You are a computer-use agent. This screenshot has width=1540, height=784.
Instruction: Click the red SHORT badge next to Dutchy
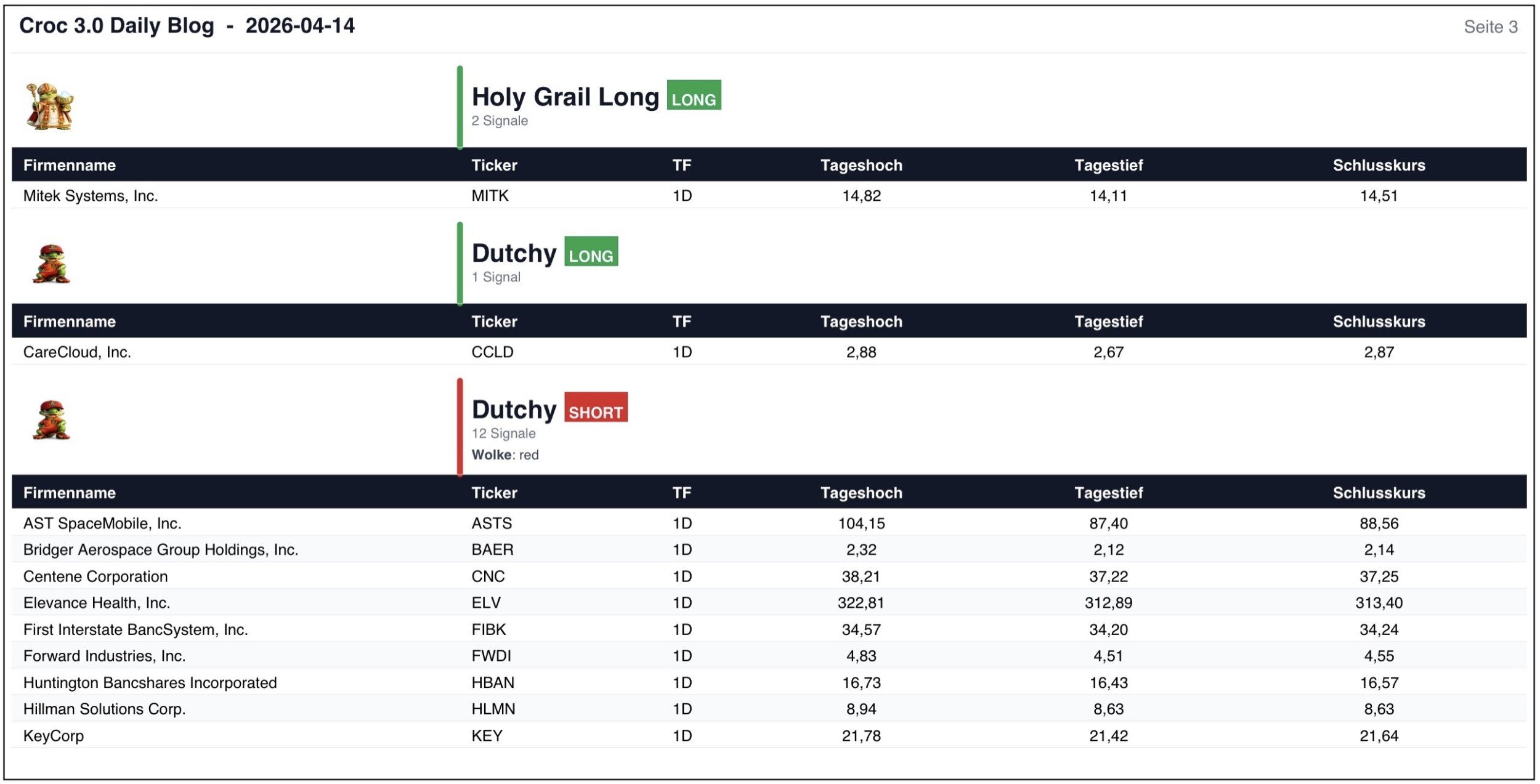(x=595, y=408)
